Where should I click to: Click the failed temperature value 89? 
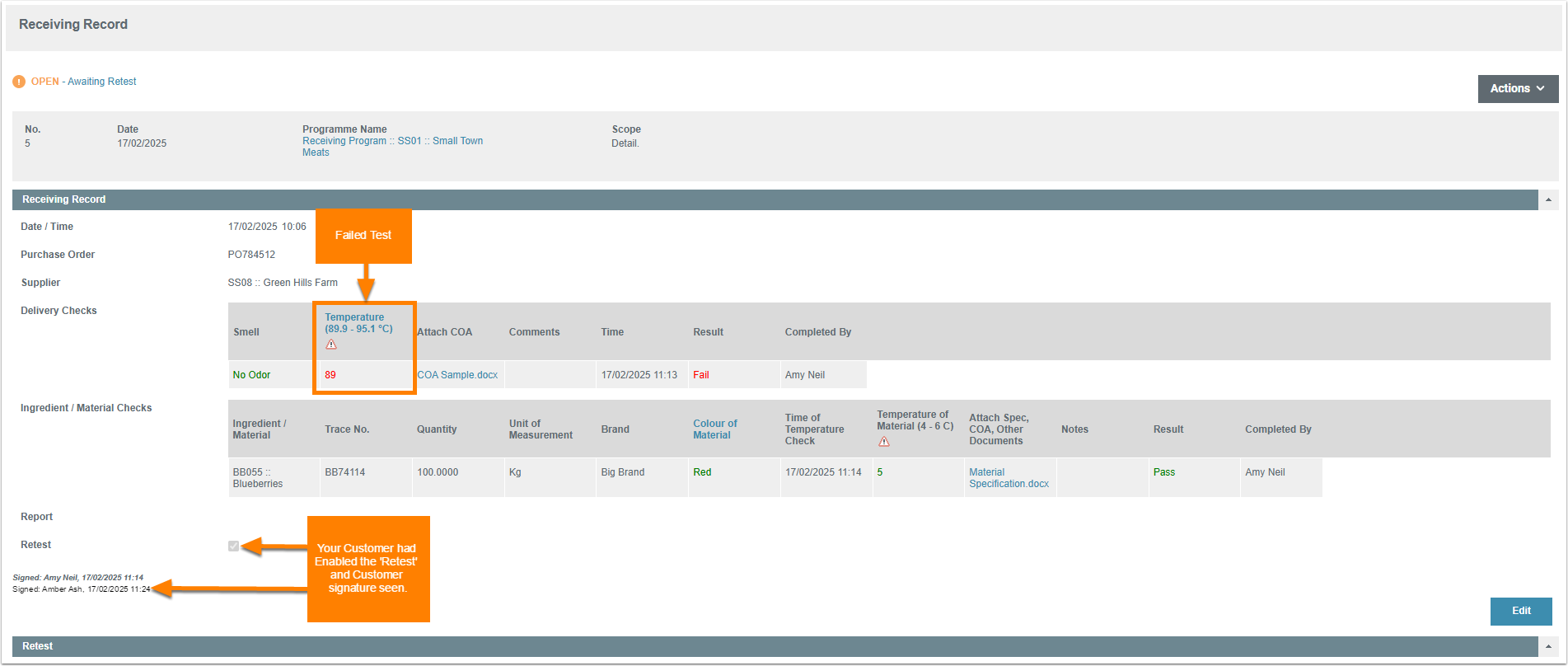(330, 375)
